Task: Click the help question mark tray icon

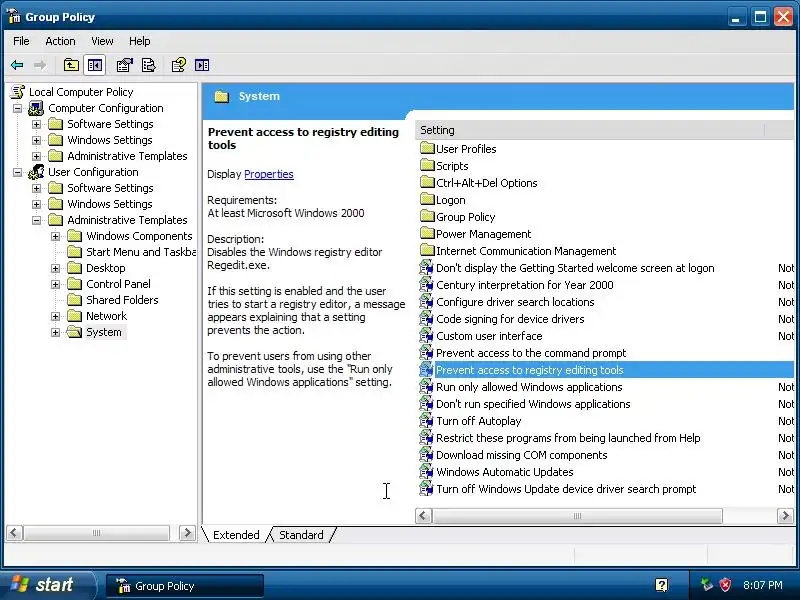Action: [661, 585]
